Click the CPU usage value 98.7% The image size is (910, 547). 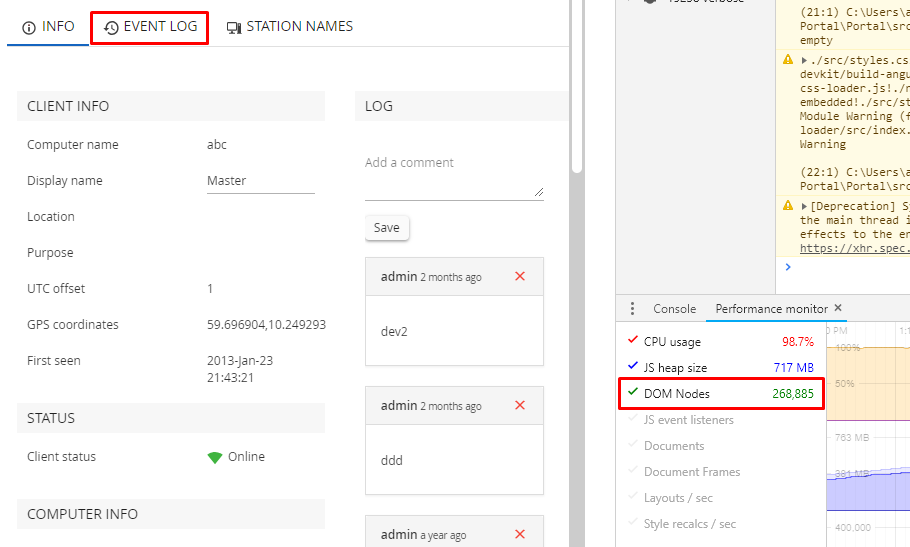pyautogui.click(x=798, y=342)
